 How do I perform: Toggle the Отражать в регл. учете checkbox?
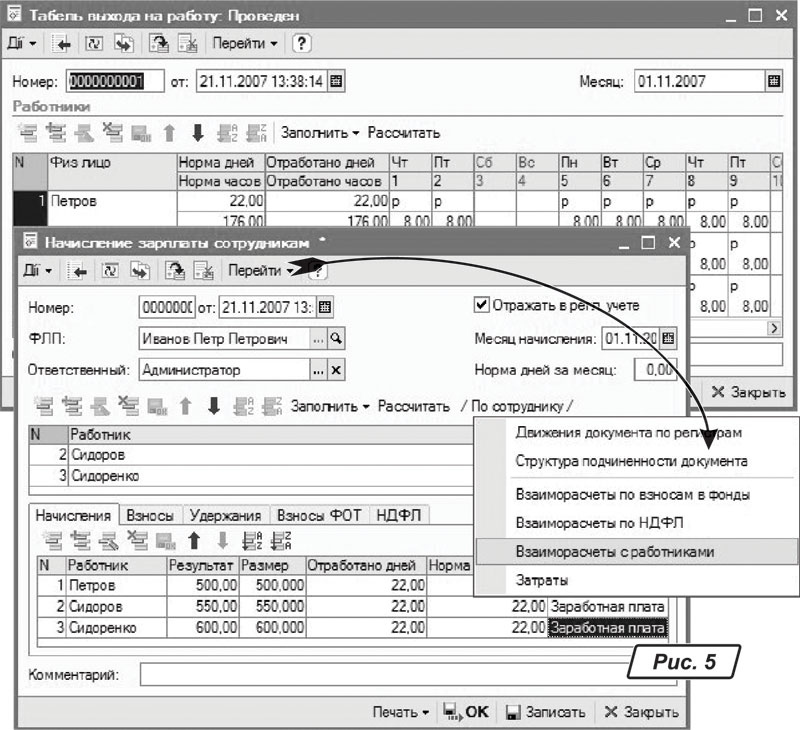point(482,305)
